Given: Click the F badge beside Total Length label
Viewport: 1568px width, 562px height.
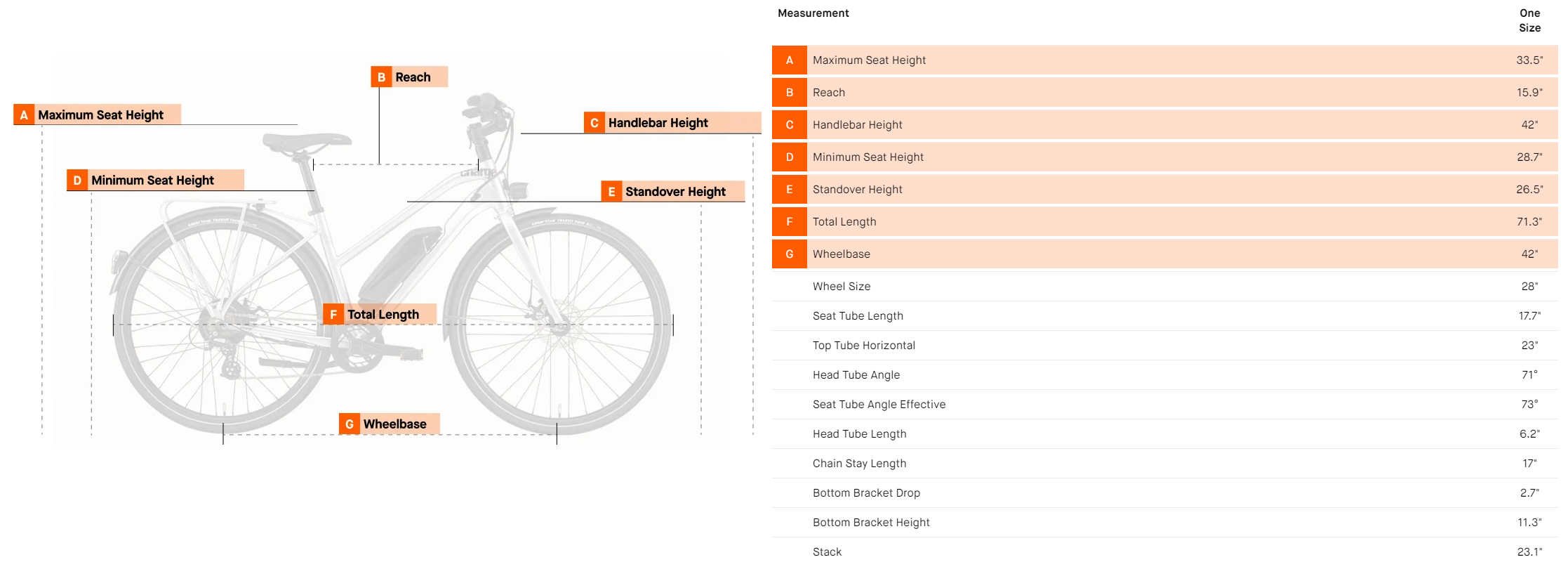Looking at the screenshot, I should pos(333,315).
